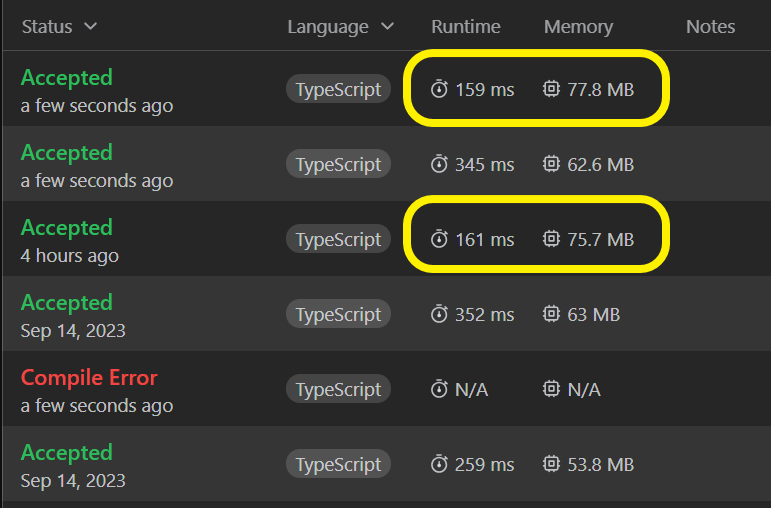Viewport: 771px width, 508px height.
Task: Click the memory chip icon beside 77.8 MB
Action: pyautogui.click(x=551, y=89)
